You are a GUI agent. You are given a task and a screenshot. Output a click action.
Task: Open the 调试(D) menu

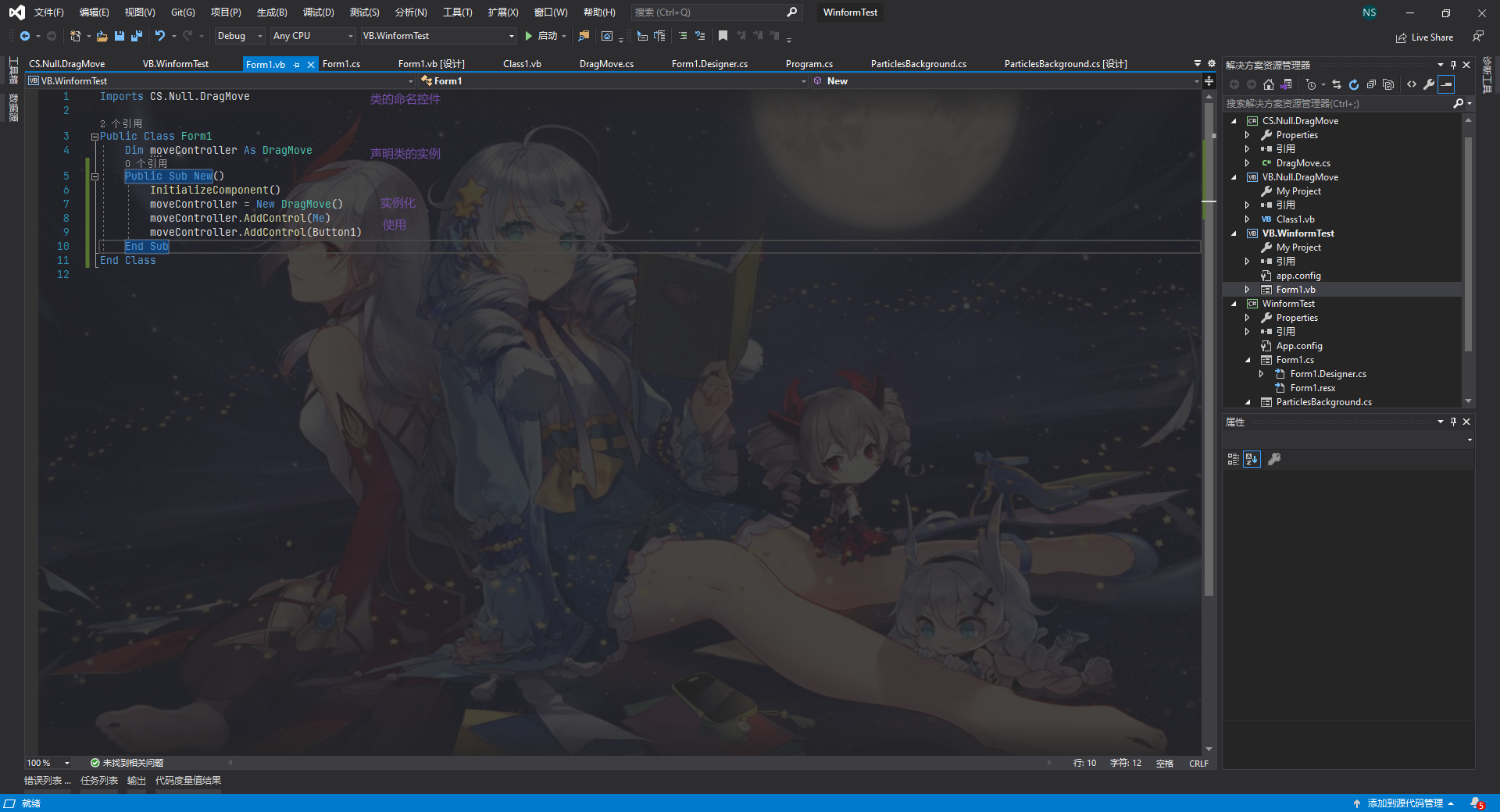[318, 12]
